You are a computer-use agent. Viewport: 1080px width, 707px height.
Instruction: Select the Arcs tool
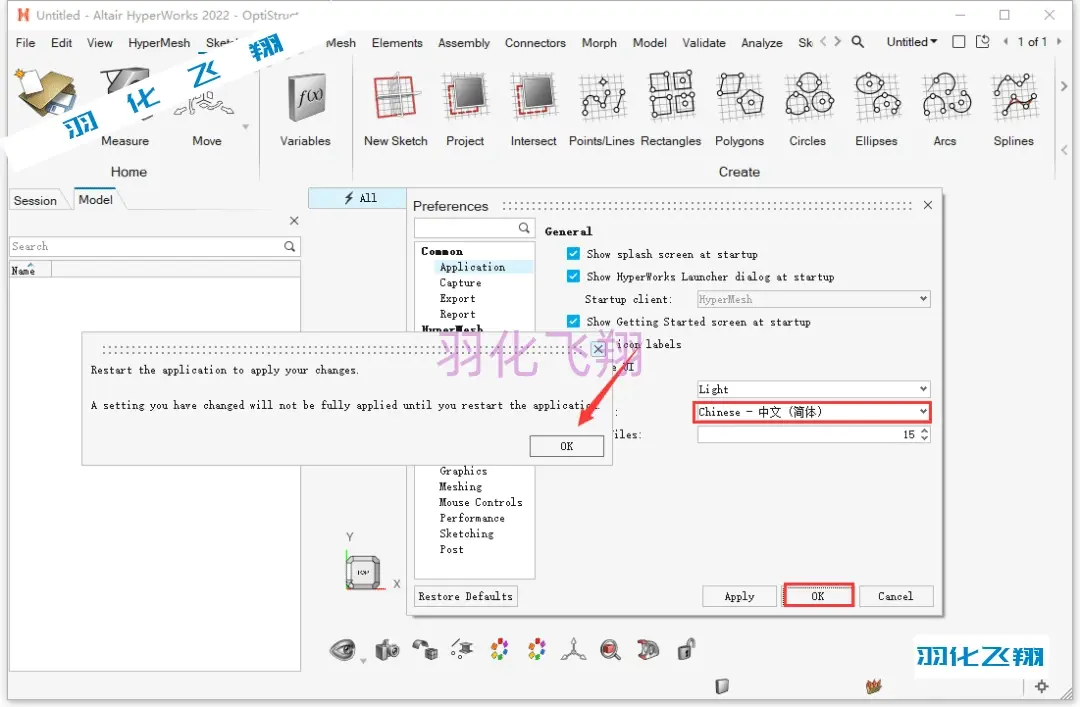[x=946, y=95]
